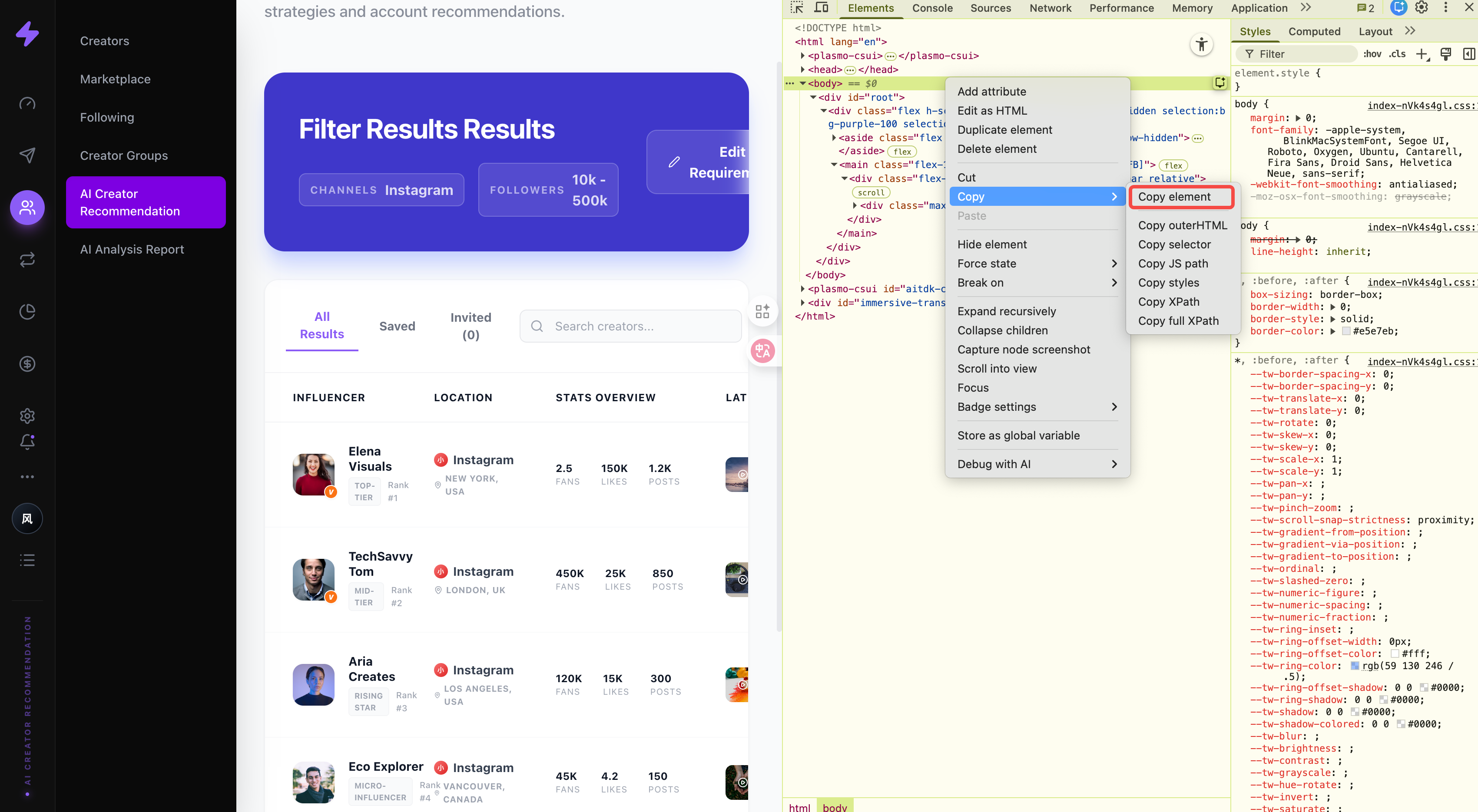This screenshot has height=812, width=1478.
Task: Toggle the .cls class editor
Action: (1396, 54)
